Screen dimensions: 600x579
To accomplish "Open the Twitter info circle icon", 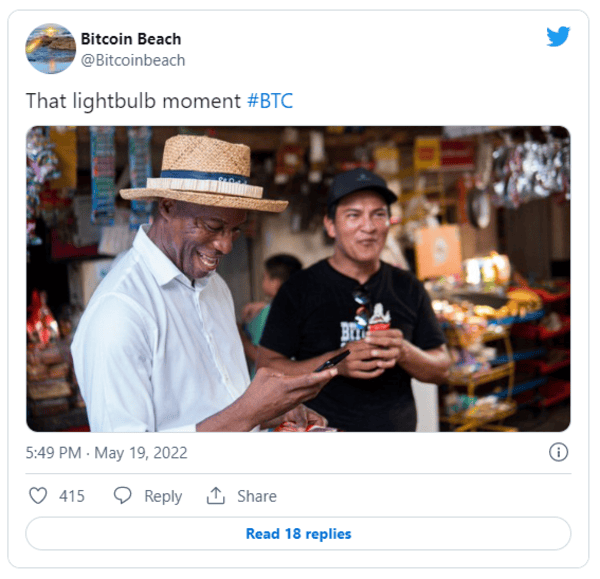I will [559, 452].
